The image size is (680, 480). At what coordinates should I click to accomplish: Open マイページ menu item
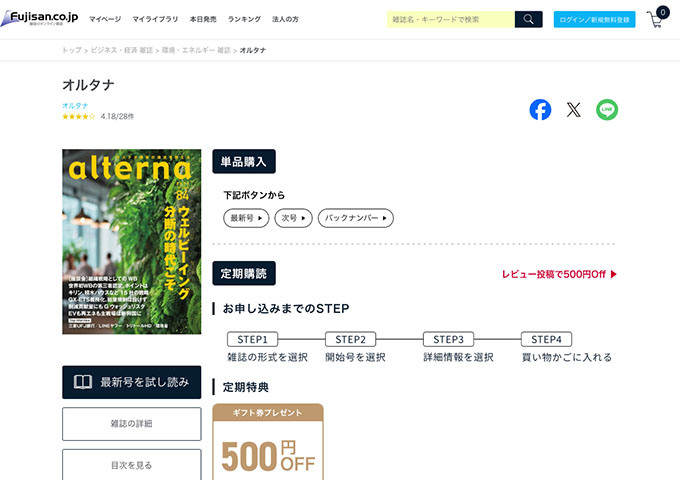pos(105,19)
